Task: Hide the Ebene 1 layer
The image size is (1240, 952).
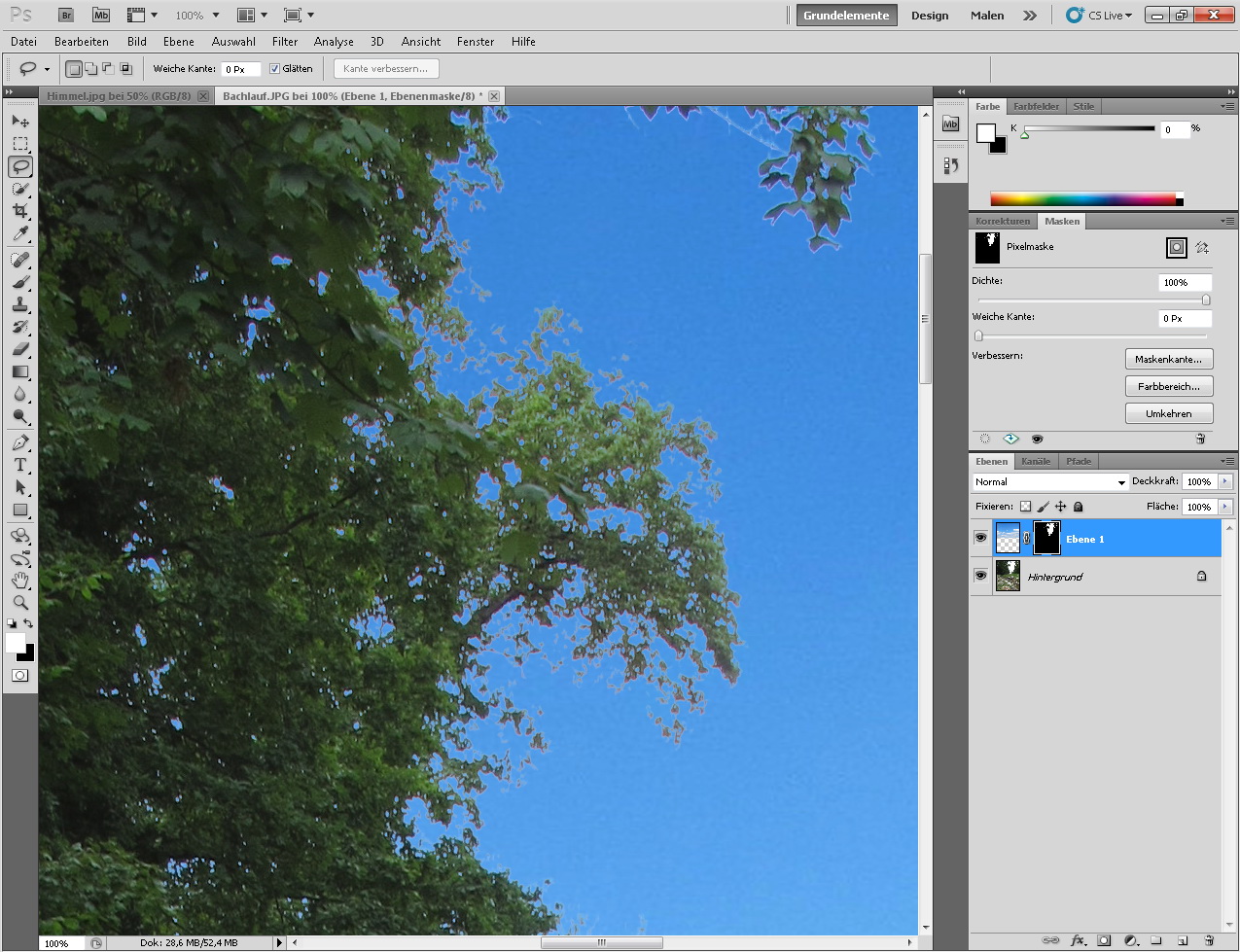Action: [980, 538]
